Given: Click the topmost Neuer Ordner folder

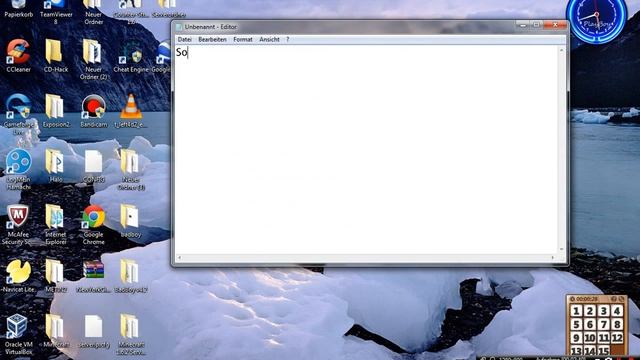Looking at the screenshot, I should pos(93,11).
